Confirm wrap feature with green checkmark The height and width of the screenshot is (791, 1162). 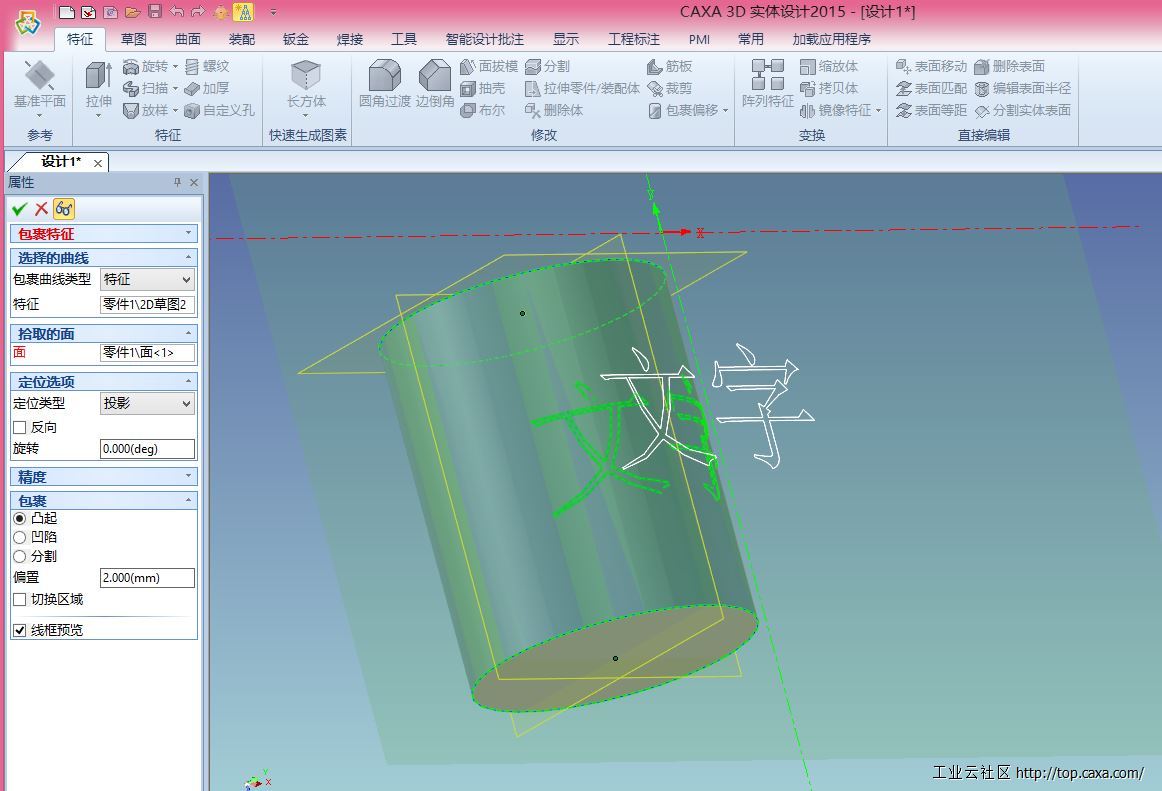pos(19,209)
